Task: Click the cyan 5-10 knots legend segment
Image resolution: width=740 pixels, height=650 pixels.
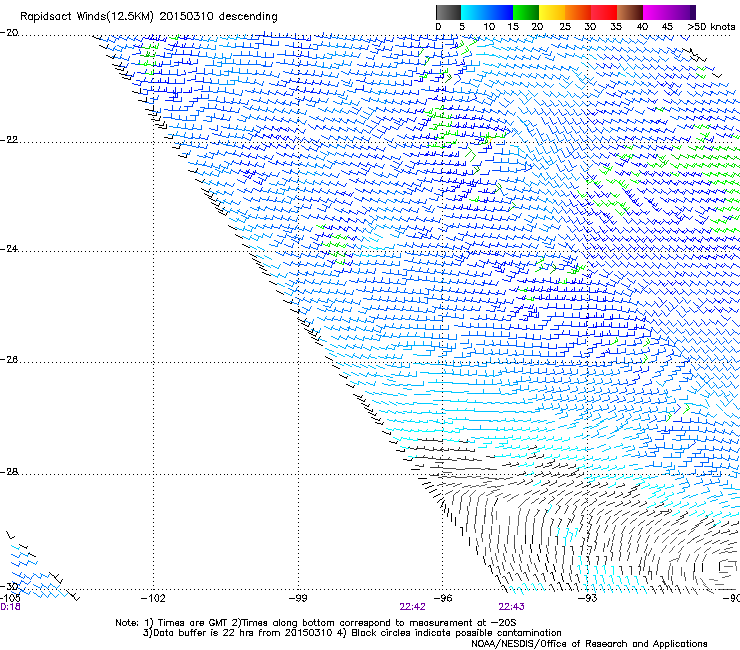Action: click(x=474, y=12)
